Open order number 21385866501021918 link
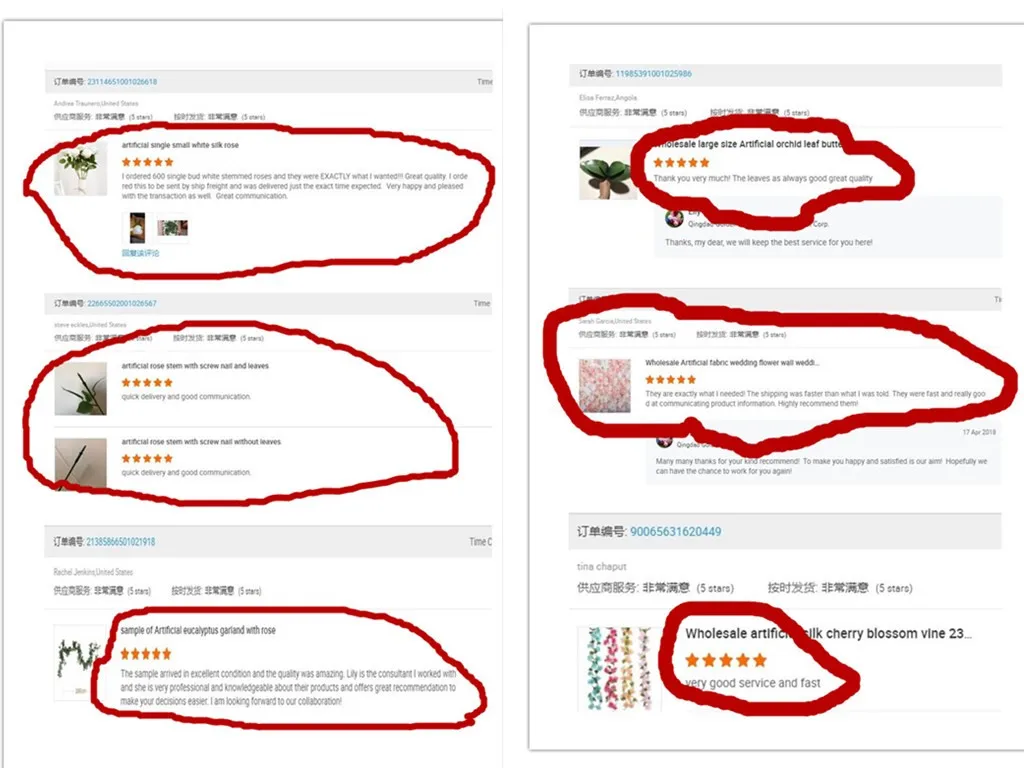Image resolution: width=1024 pixels, height=768 pixels. tap(121, 541)
